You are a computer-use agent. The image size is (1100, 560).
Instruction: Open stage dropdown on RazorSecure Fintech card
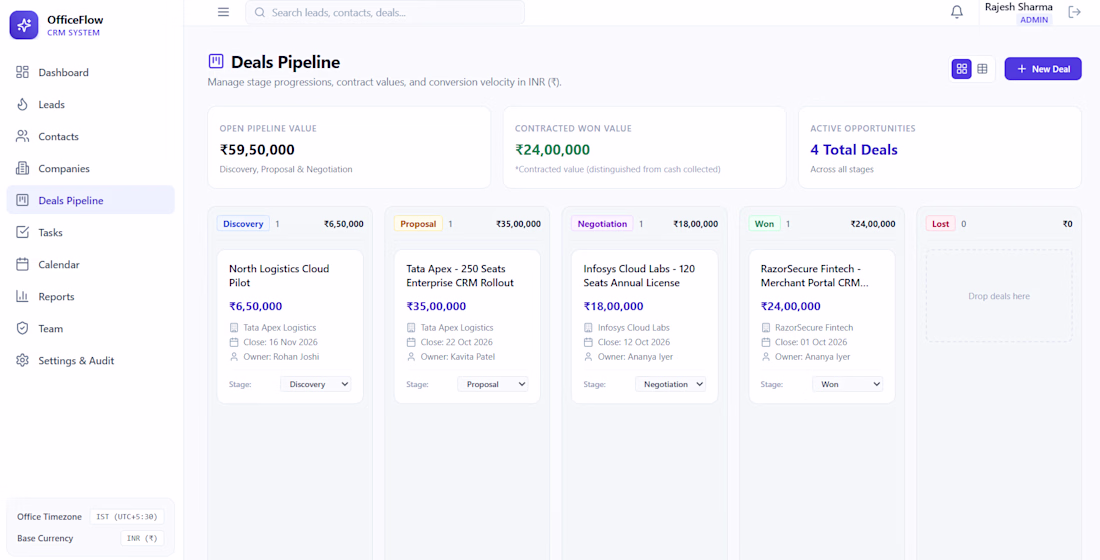tap(847, 384)
